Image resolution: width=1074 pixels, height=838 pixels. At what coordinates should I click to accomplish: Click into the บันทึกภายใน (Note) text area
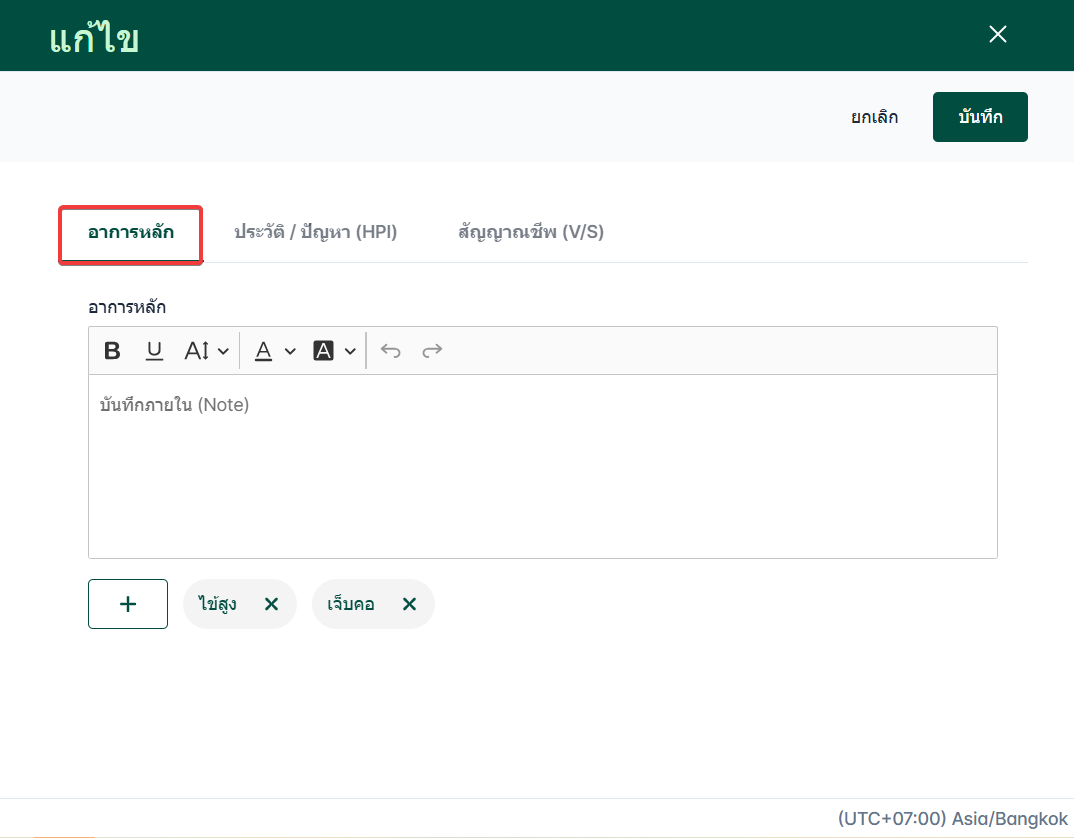coord(542,467)
